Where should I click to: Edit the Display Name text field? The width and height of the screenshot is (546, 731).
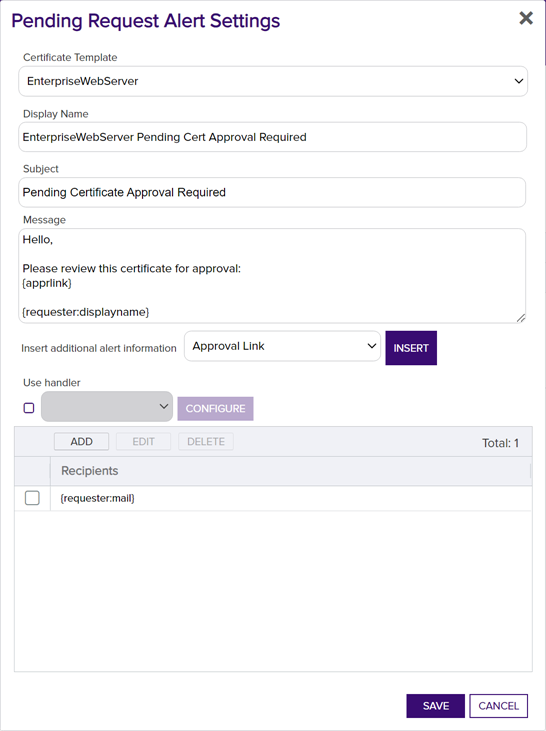[x=272, y=137]
